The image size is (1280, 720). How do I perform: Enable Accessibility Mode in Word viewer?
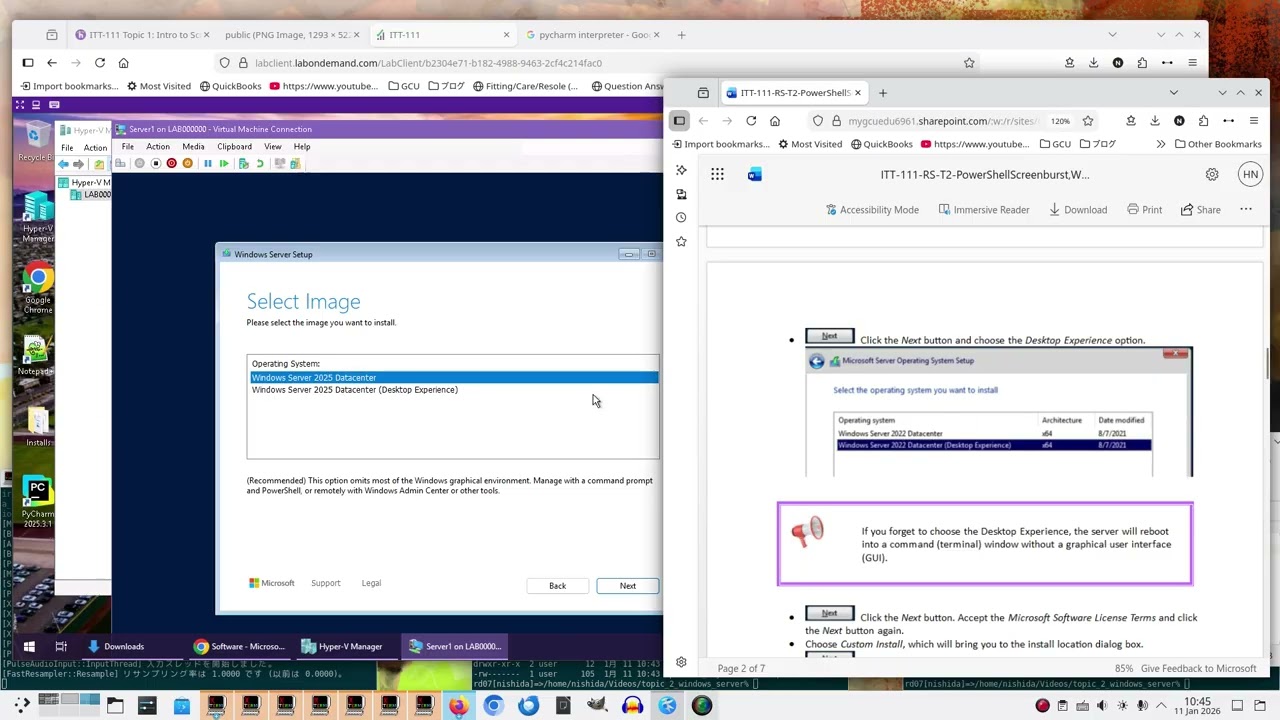[x=872, y=210]
